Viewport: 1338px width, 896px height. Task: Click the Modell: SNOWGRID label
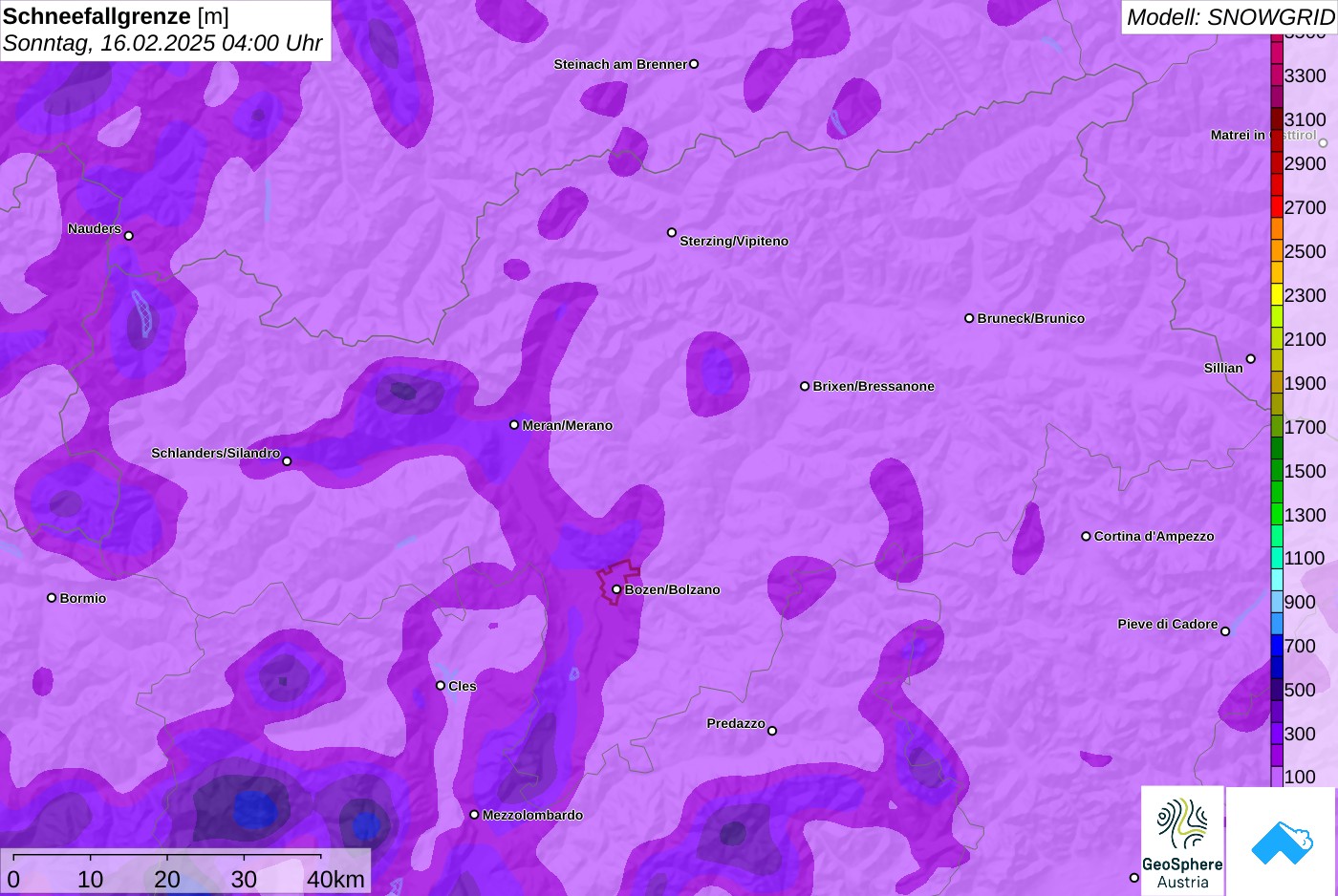1230,17
